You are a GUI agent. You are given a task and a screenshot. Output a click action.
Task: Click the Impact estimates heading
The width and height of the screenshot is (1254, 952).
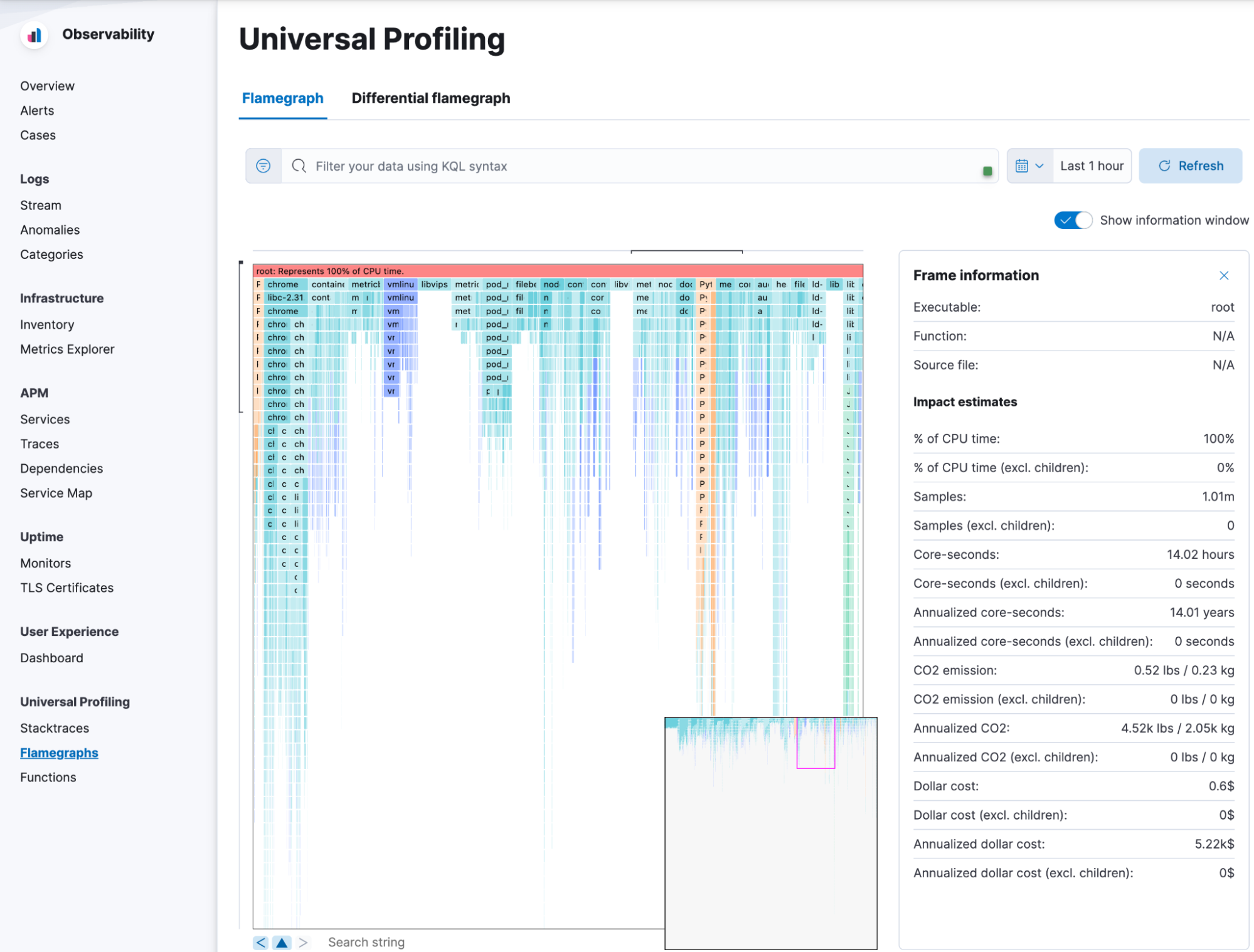[965, 402]
